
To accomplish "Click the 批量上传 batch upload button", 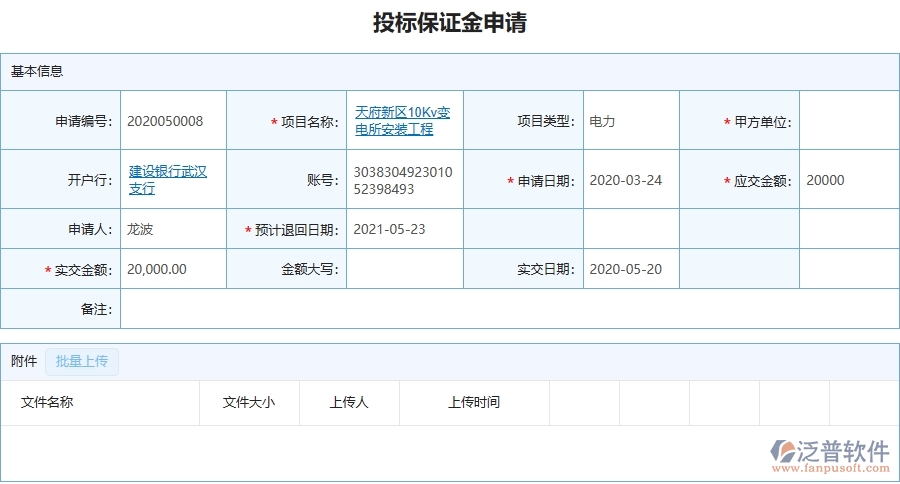I will [81, 361].
